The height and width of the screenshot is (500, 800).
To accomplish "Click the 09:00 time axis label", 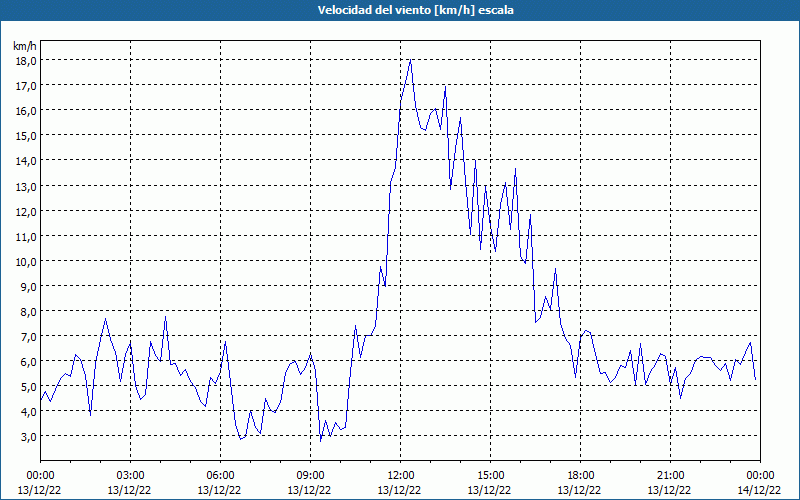I will 310,476.
